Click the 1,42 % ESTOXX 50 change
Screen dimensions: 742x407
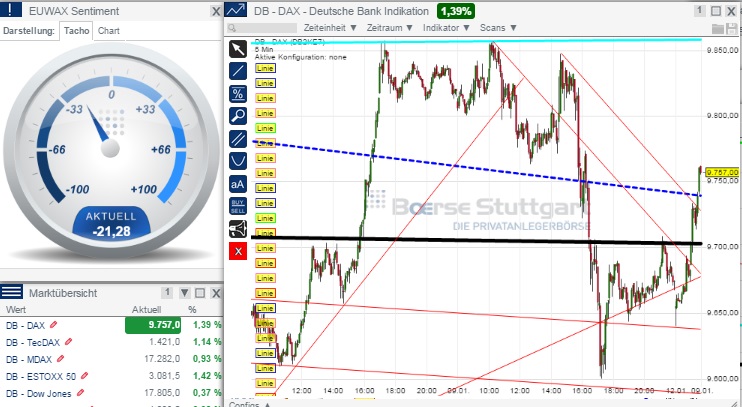point(207,376)
